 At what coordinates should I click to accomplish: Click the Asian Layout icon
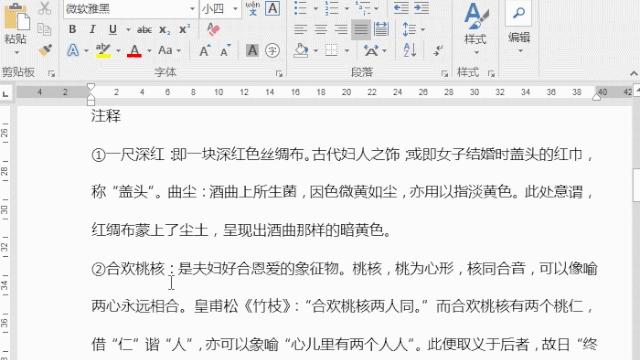pos(371,51)
